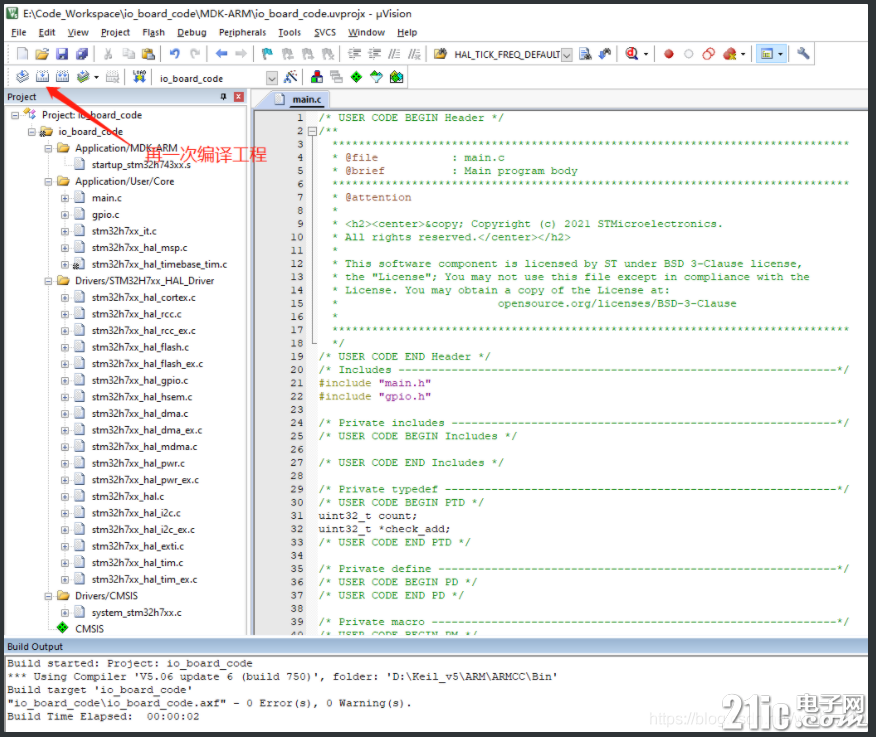Select stm32h7xx_it.c in the project tree
Viewport: 876px width, 737px height.
tap(124, 231)
